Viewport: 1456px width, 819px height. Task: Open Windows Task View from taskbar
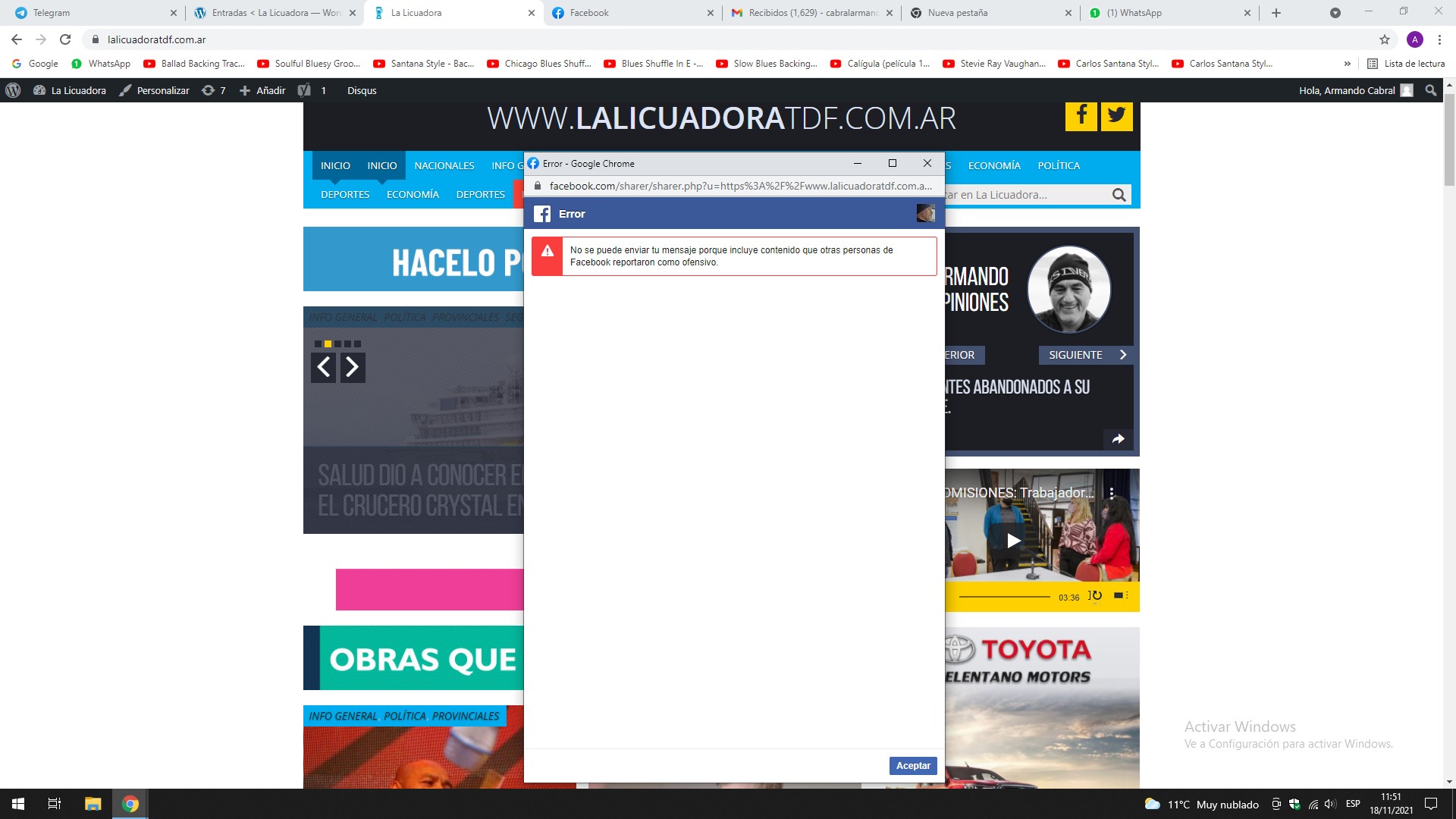(x=54, y=804)
